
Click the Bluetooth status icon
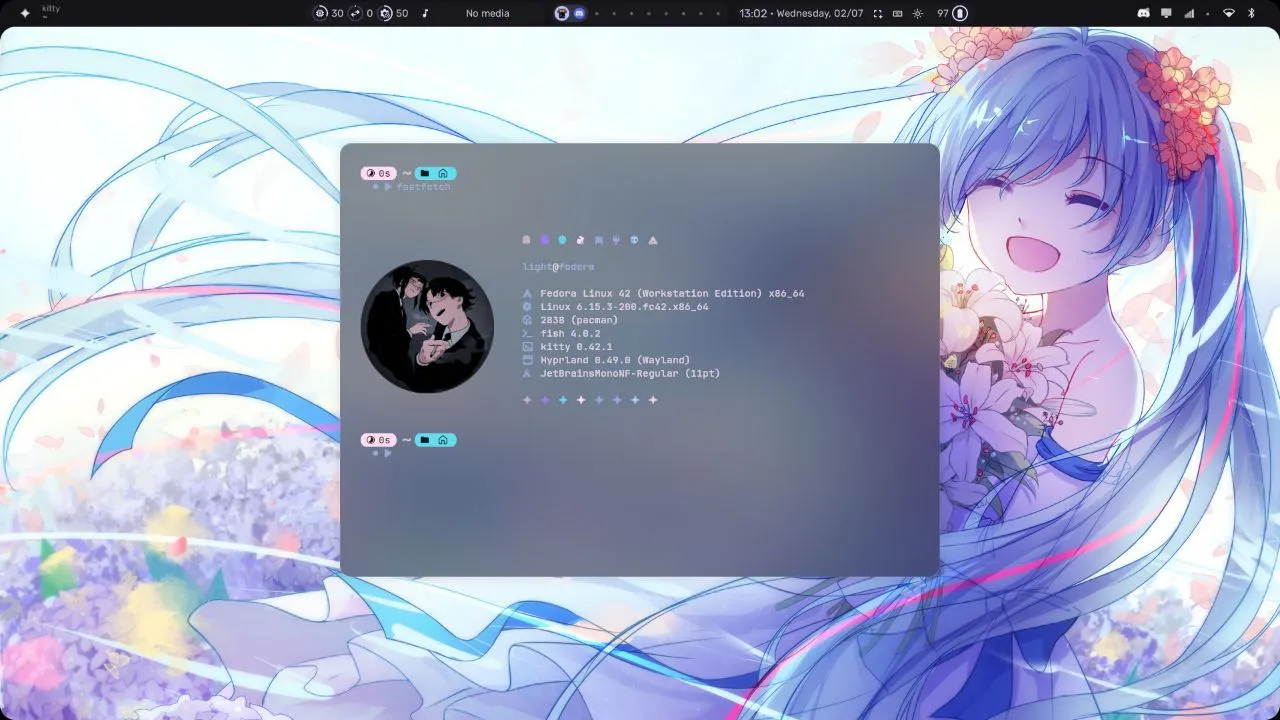[1251, 13]
